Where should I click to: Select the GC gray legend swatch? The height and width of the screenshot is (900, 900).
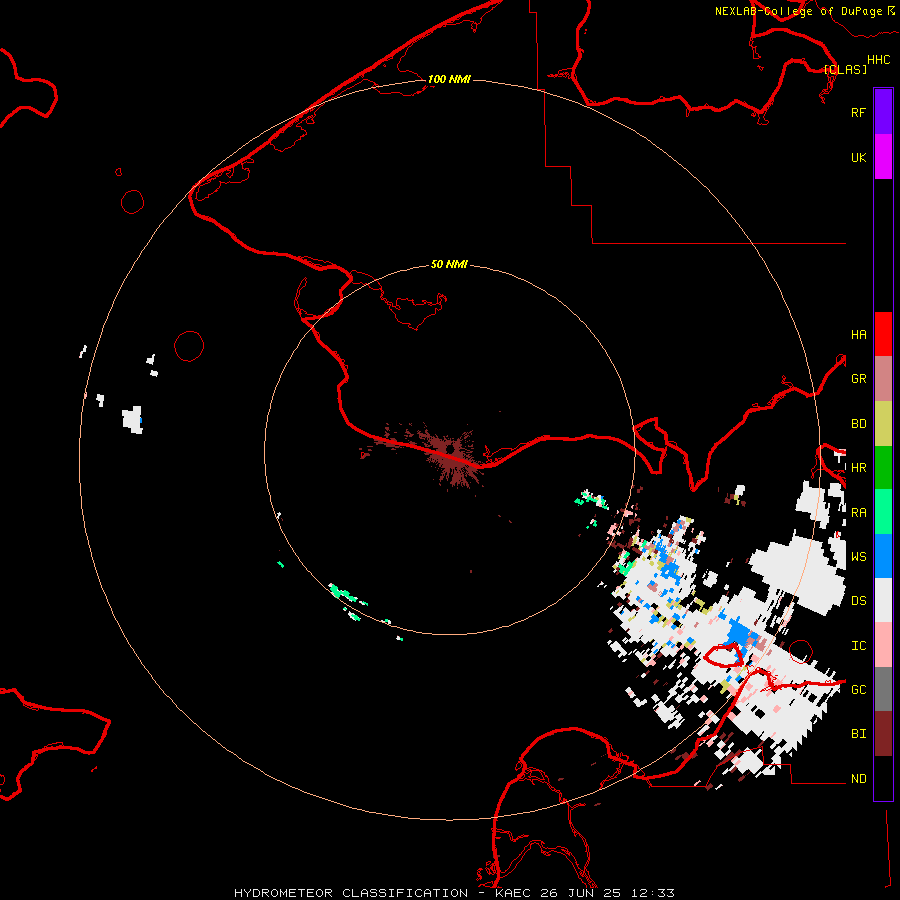[x=883, y=689]
